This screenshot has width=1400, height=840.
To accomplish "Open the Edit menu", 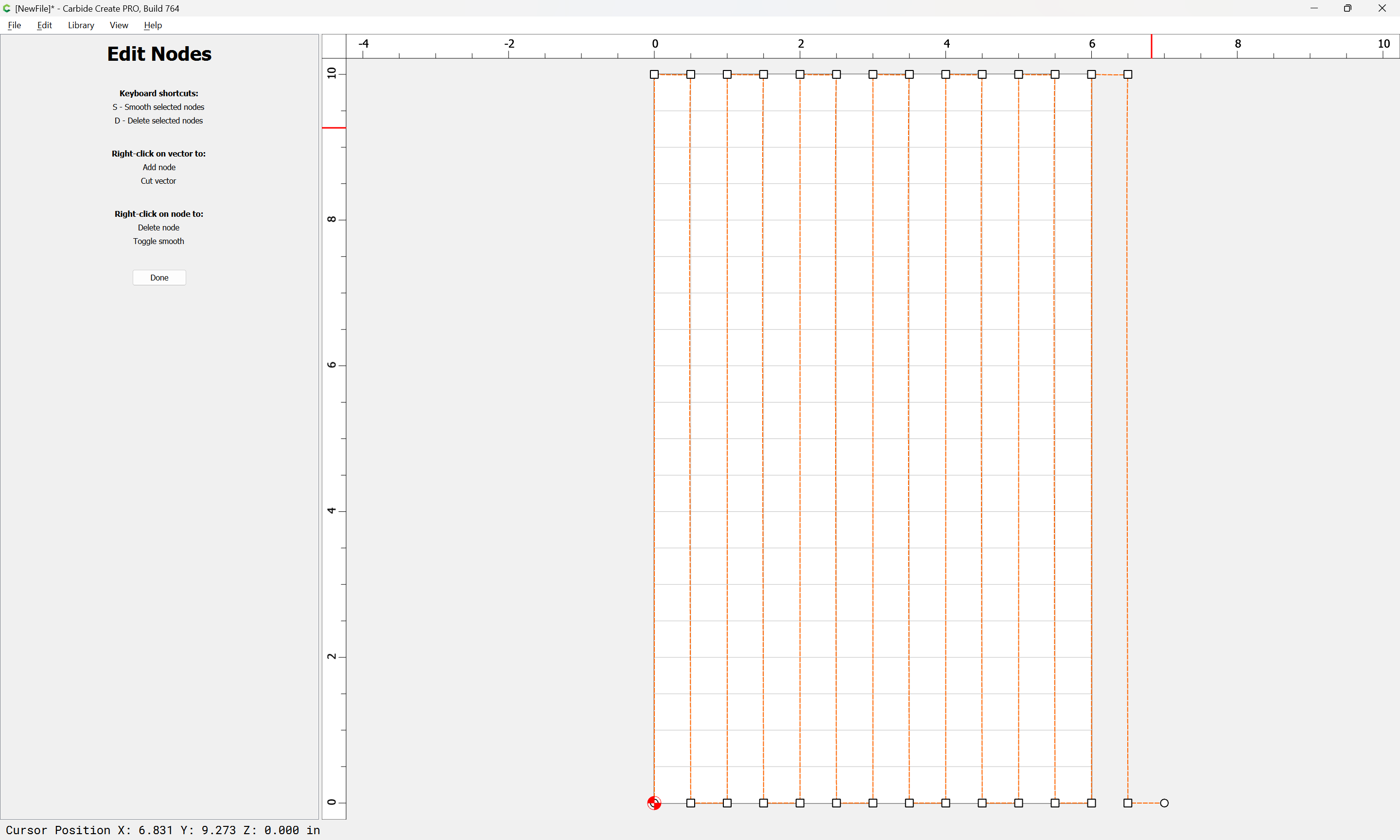I will (44, 25).
